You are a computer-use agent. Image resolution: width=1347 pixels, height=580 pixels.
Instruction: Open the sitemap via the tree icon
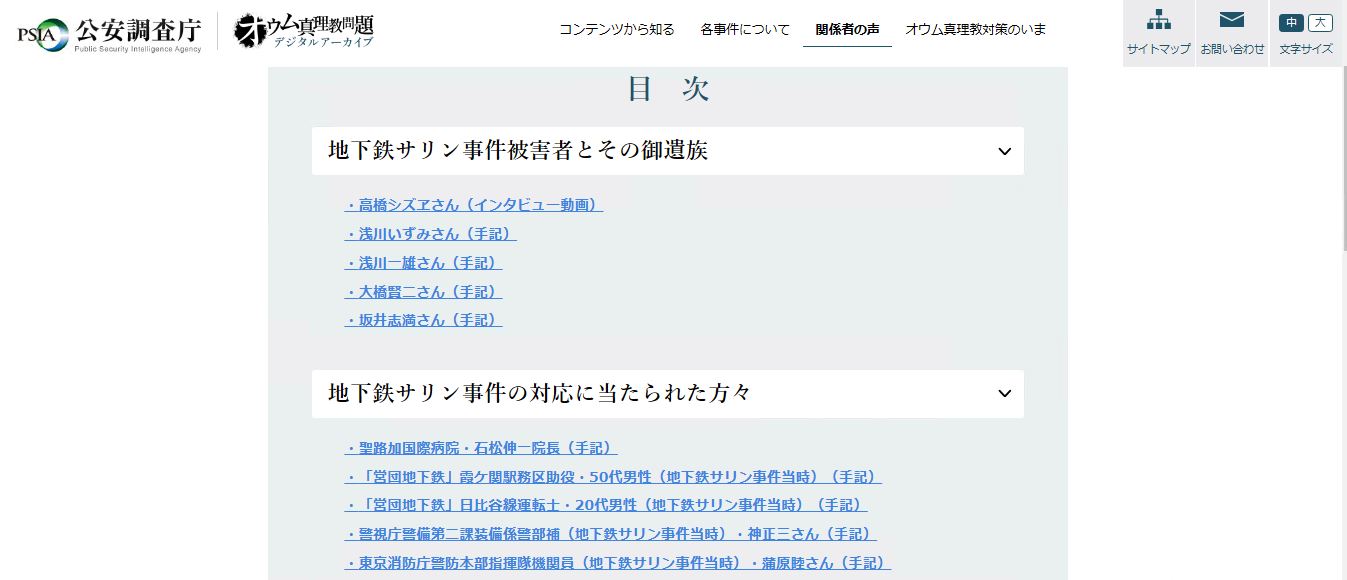point(1158,30)
